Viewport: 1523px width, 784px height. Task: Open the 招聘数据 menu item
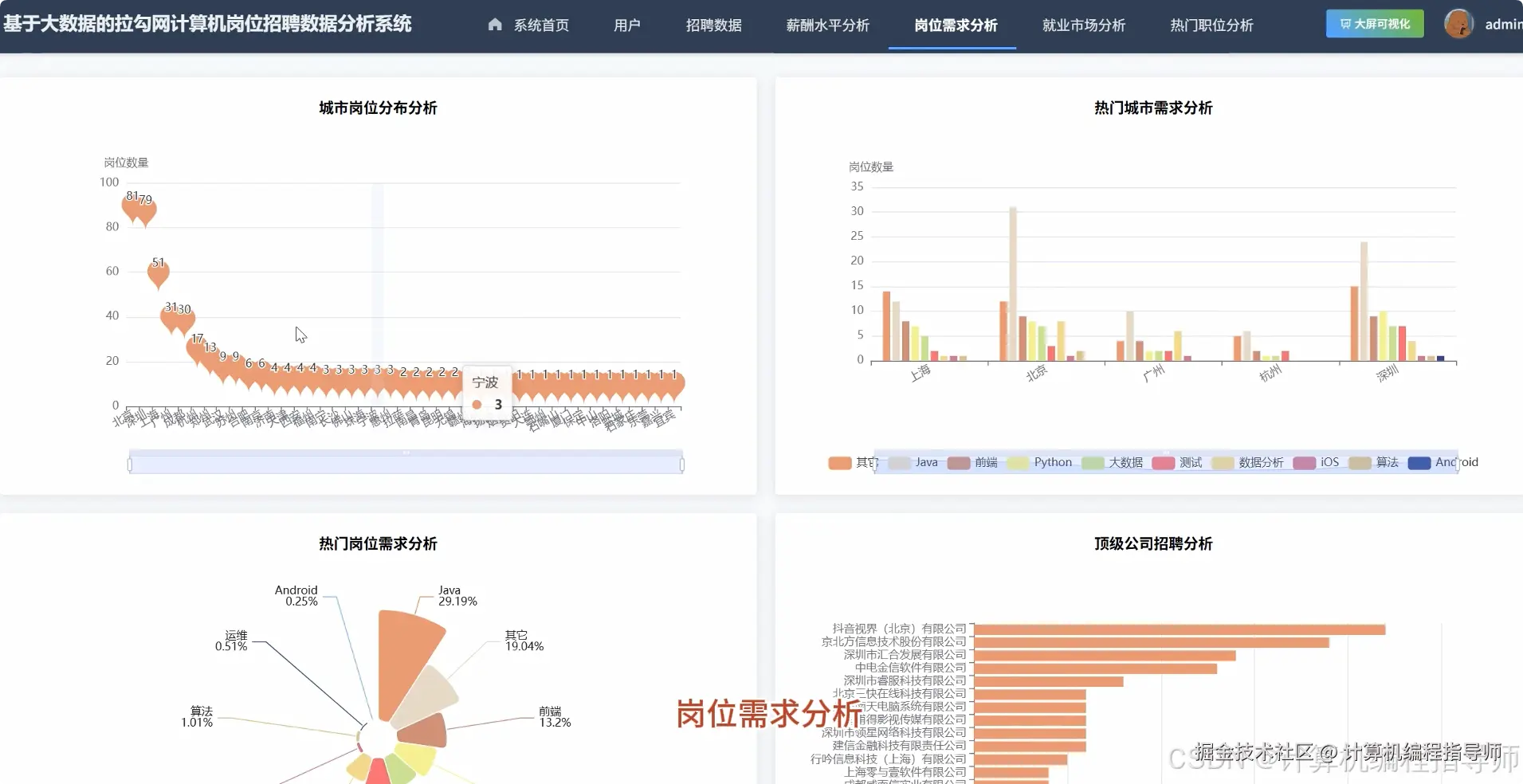point(715,25)
